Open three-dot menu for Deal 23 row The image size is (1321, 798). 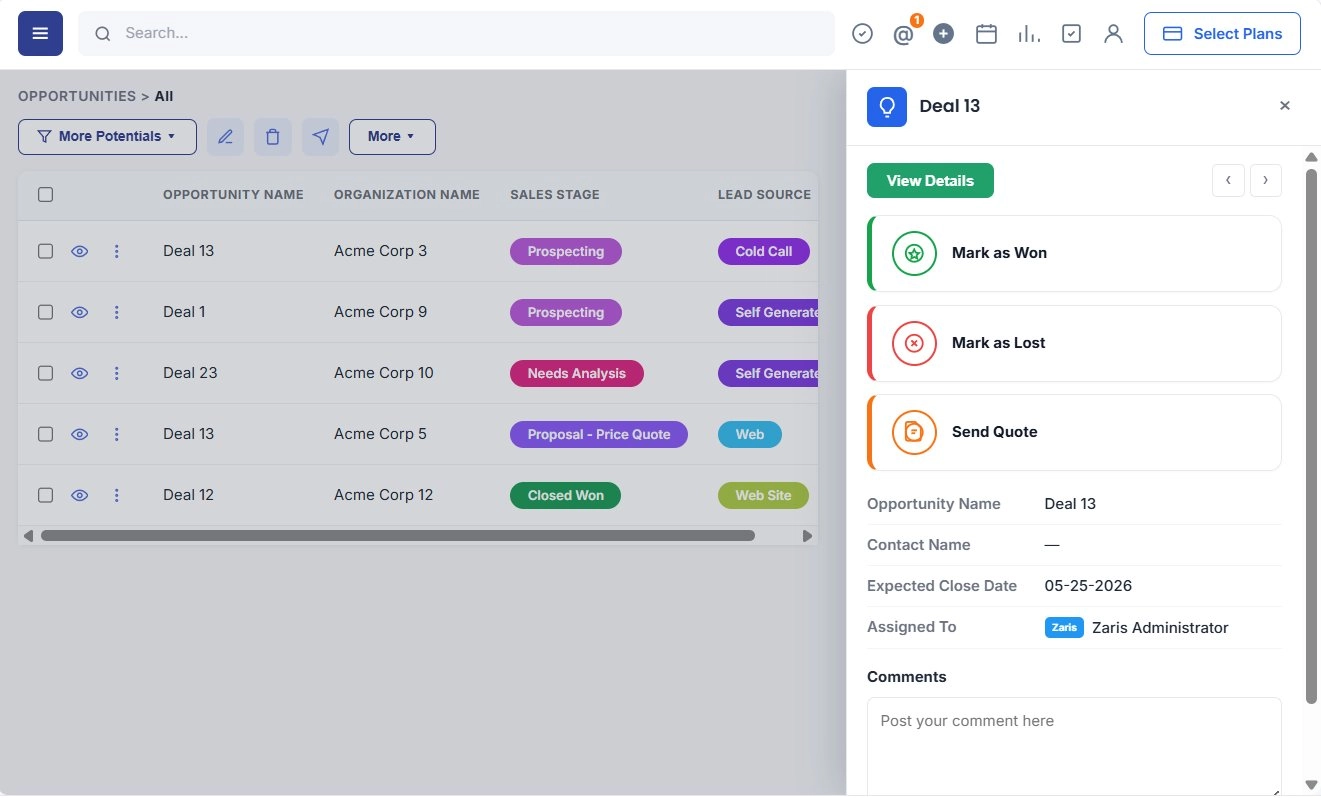coord(116,373)
